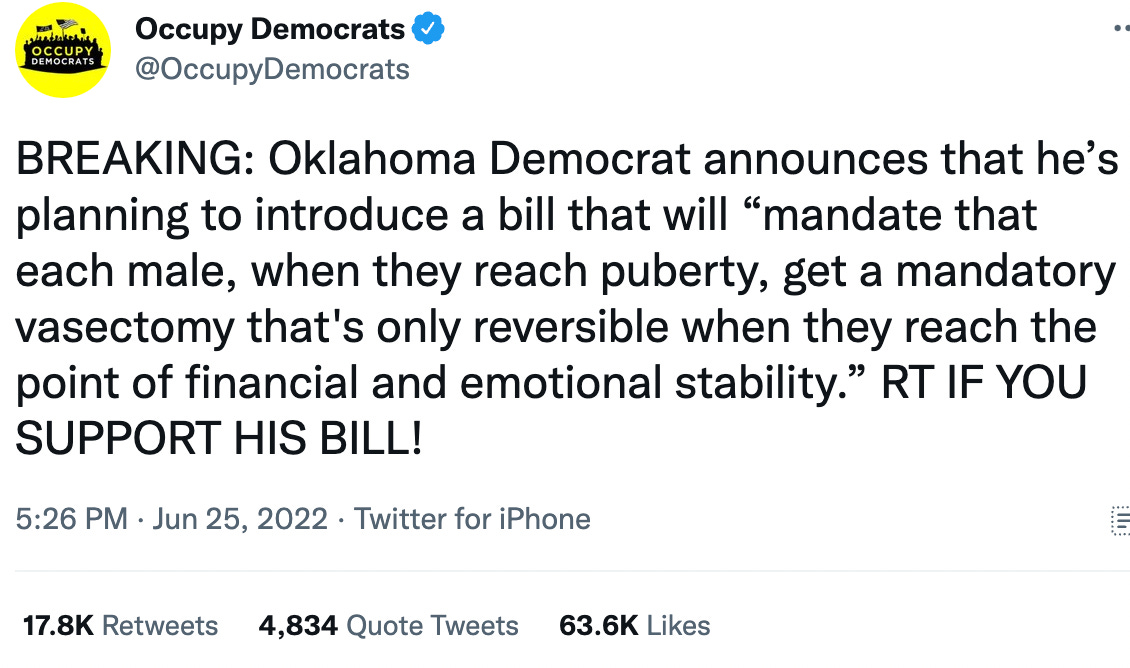View the 17.8K Retweets list

click(120, 625)
